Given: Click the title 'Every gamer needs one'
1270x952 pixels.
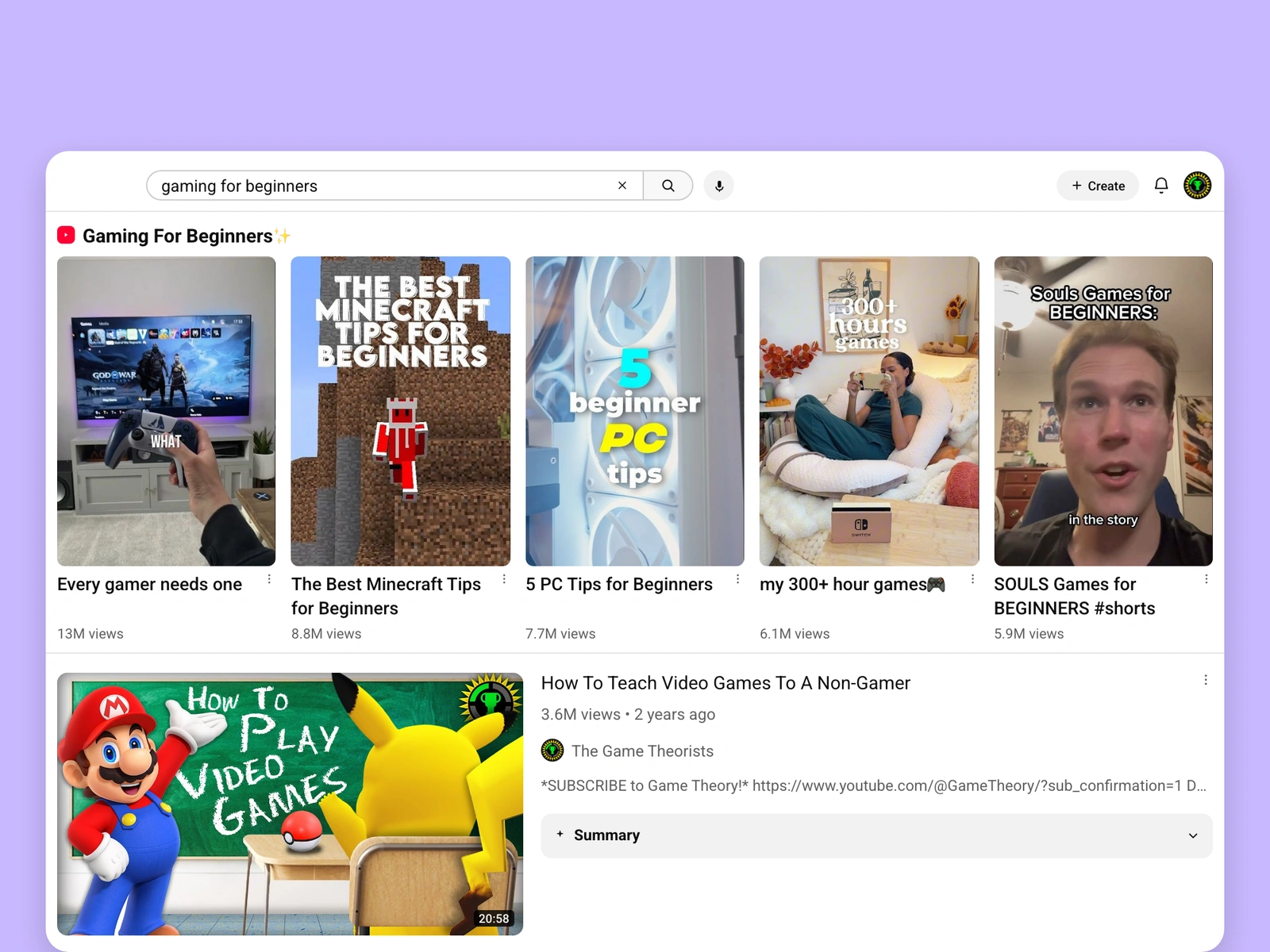Looking at the screenshot, I should click(150, 585).
